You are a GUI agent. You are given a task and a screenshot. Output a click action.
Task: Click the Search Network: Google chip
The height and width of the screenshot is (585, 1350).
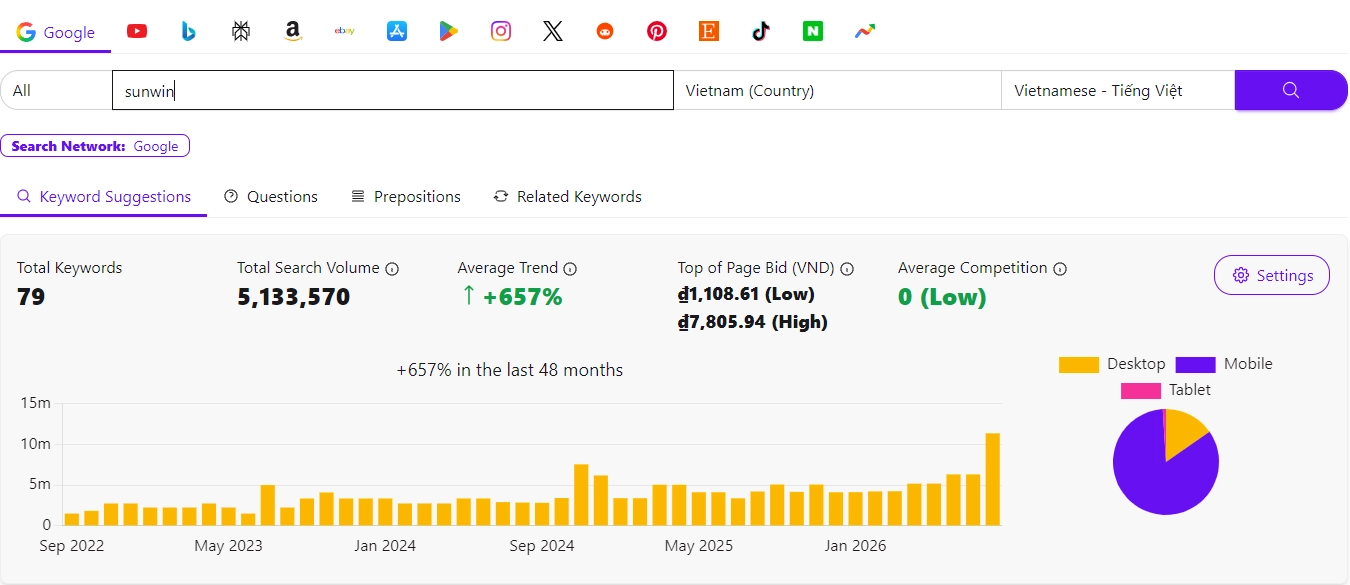click(x=95, y=146)
